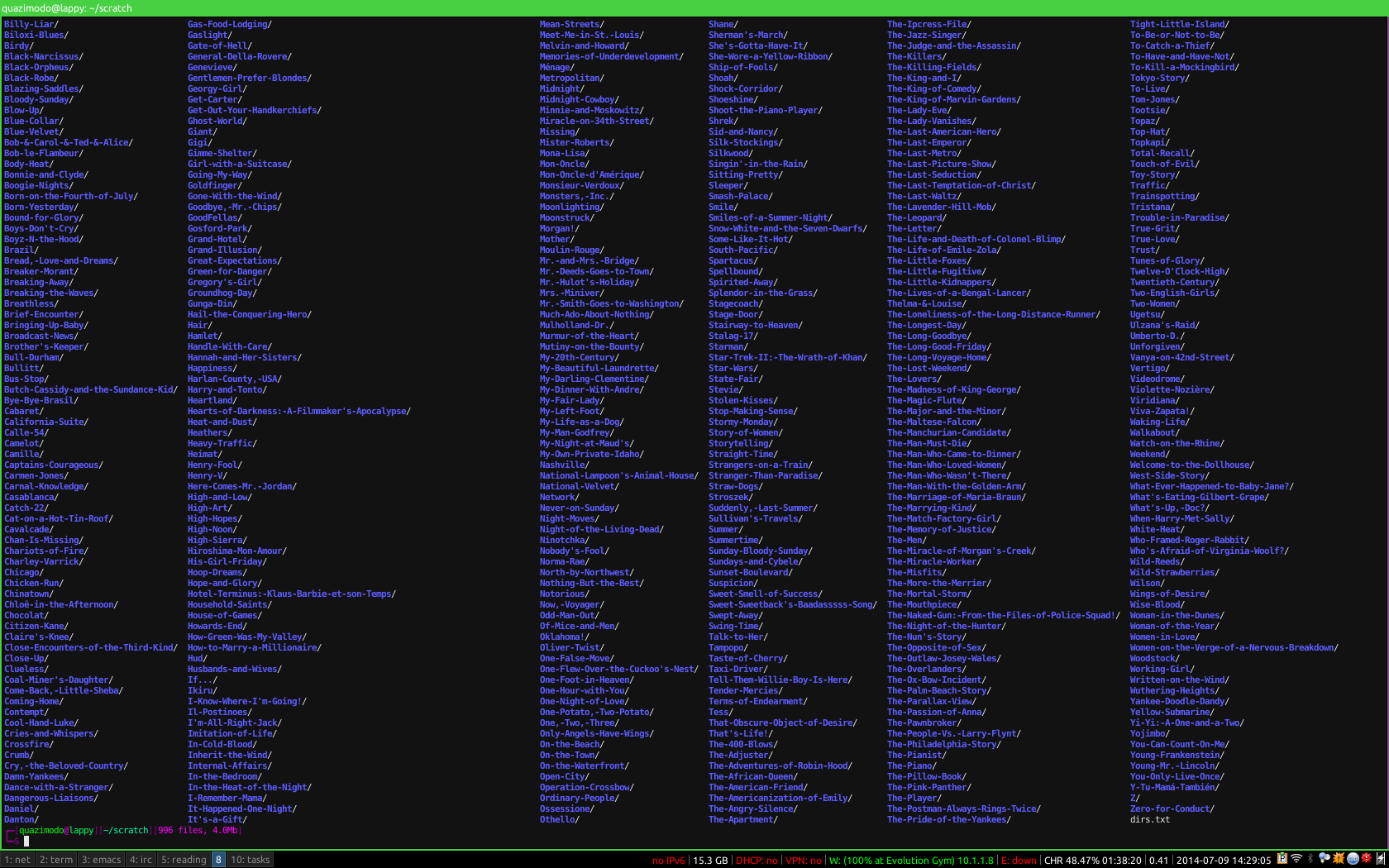Click the Evolution Gym wireless status
The image size is (1389, 868).
(912, 861)
